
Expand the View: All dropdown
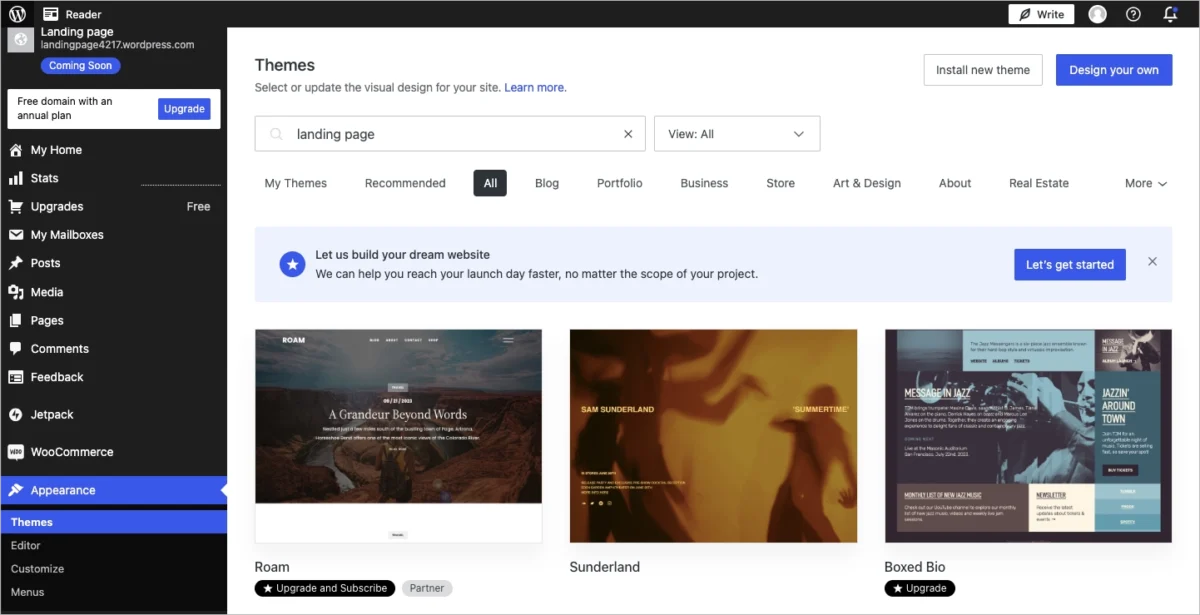click(x=736, y=134)
